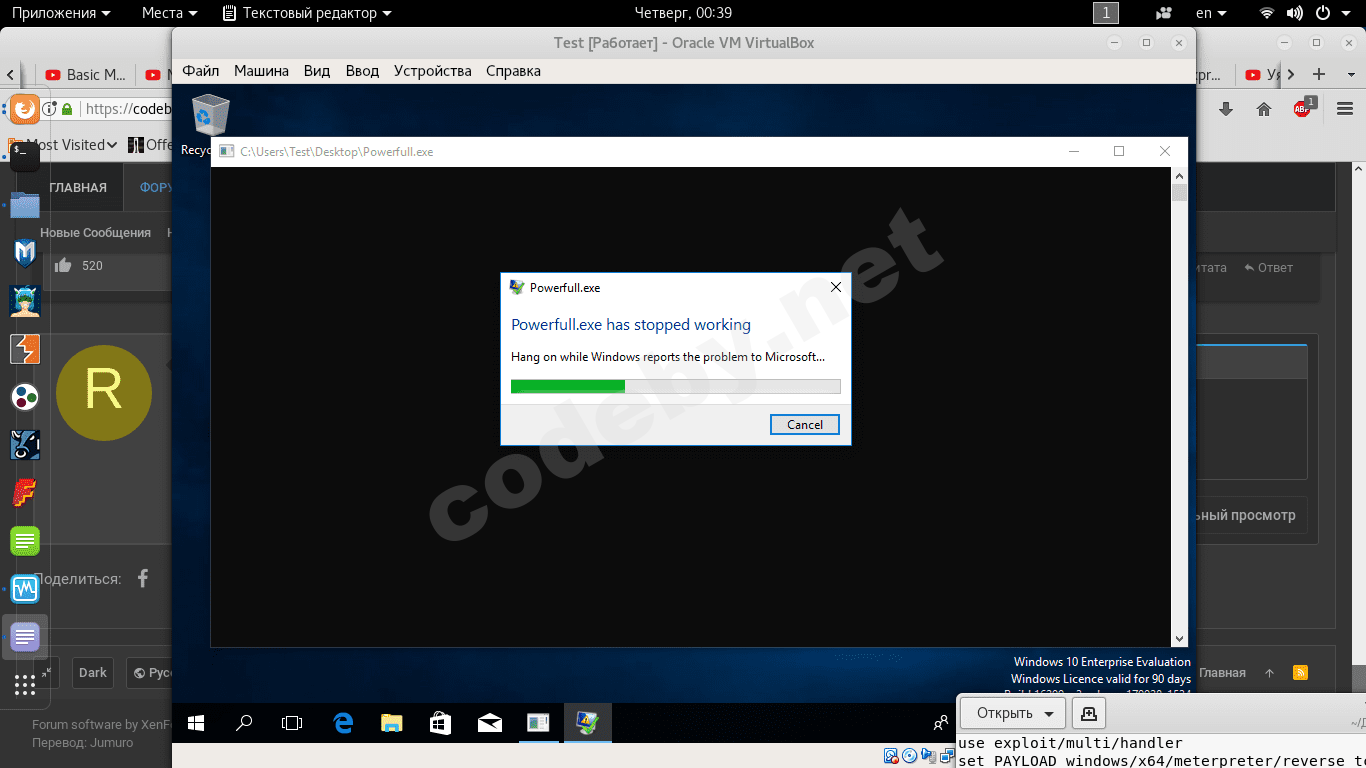Open the Файл menu in VirtualBox
Image resolution: width=1366 pixels, height=768 pixels.
(x=201, y=71)
